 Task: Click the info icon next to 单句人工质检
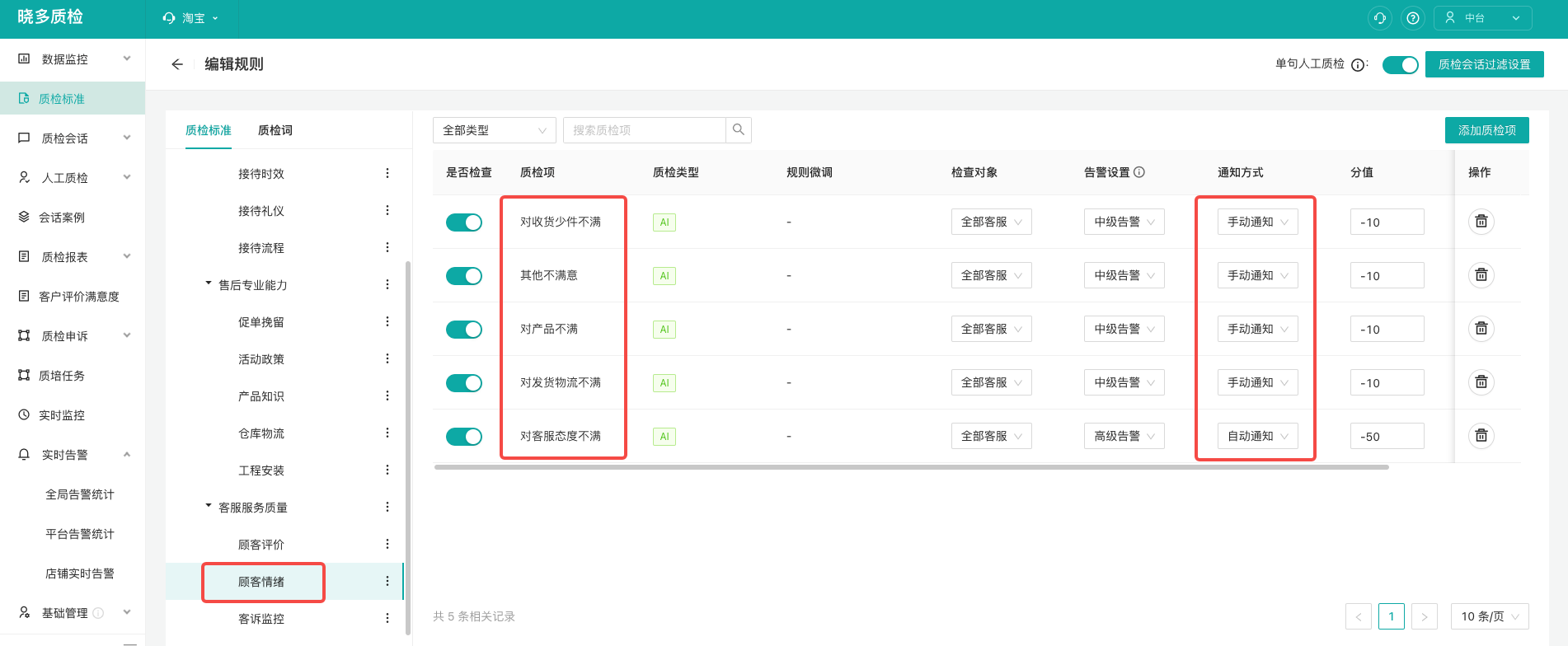coord(1358,65)
